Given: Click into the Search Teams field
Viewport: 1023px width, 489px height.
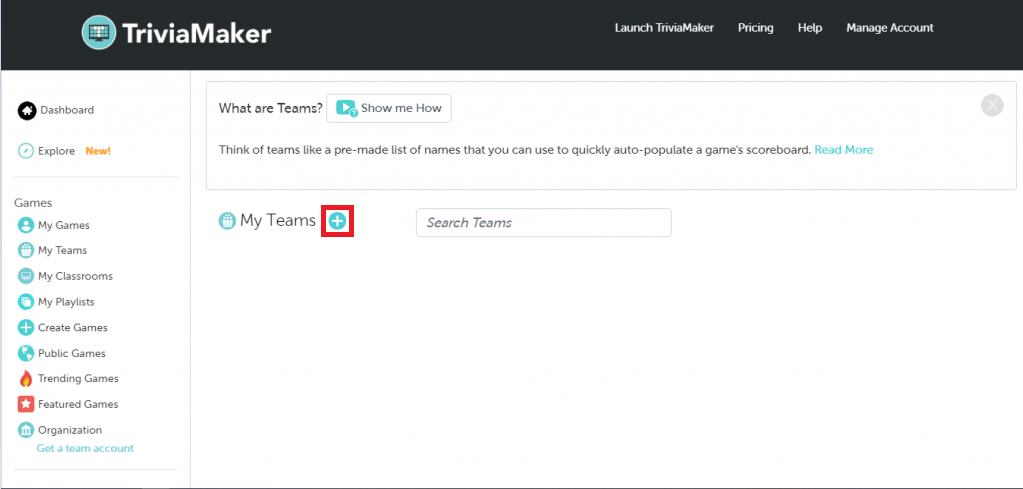Looking at the screenshot, I should coord(543,222).
